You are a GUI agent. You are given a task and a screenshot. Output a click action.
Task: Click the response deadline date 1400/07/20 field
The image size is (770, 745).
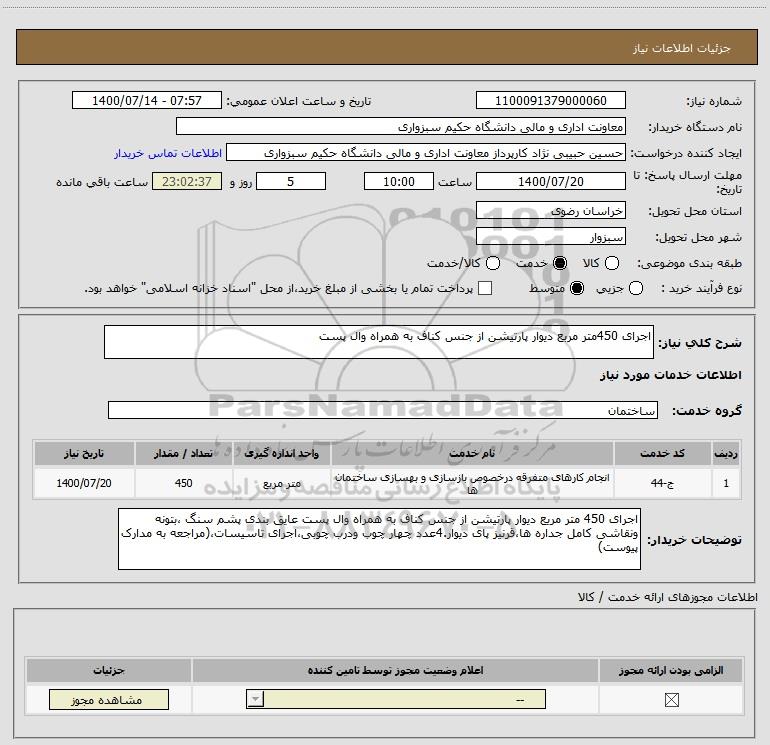(550, 181)
